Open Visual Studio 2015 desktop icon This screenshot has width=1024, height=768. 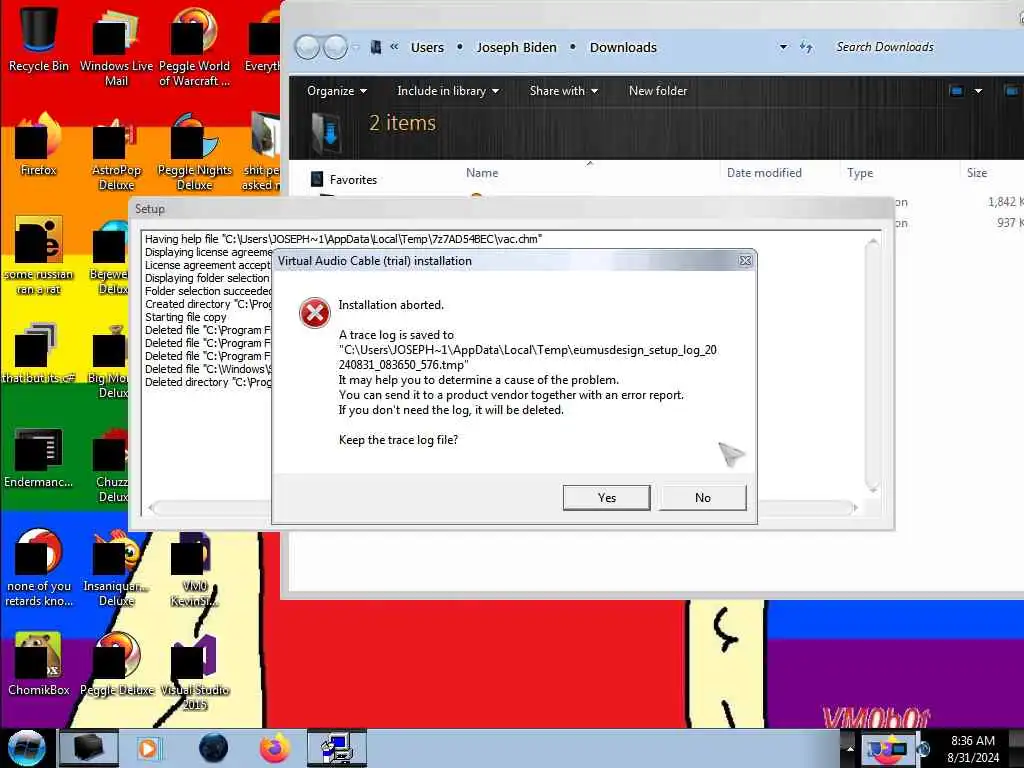pyautogui.click(x=194, y=671)
